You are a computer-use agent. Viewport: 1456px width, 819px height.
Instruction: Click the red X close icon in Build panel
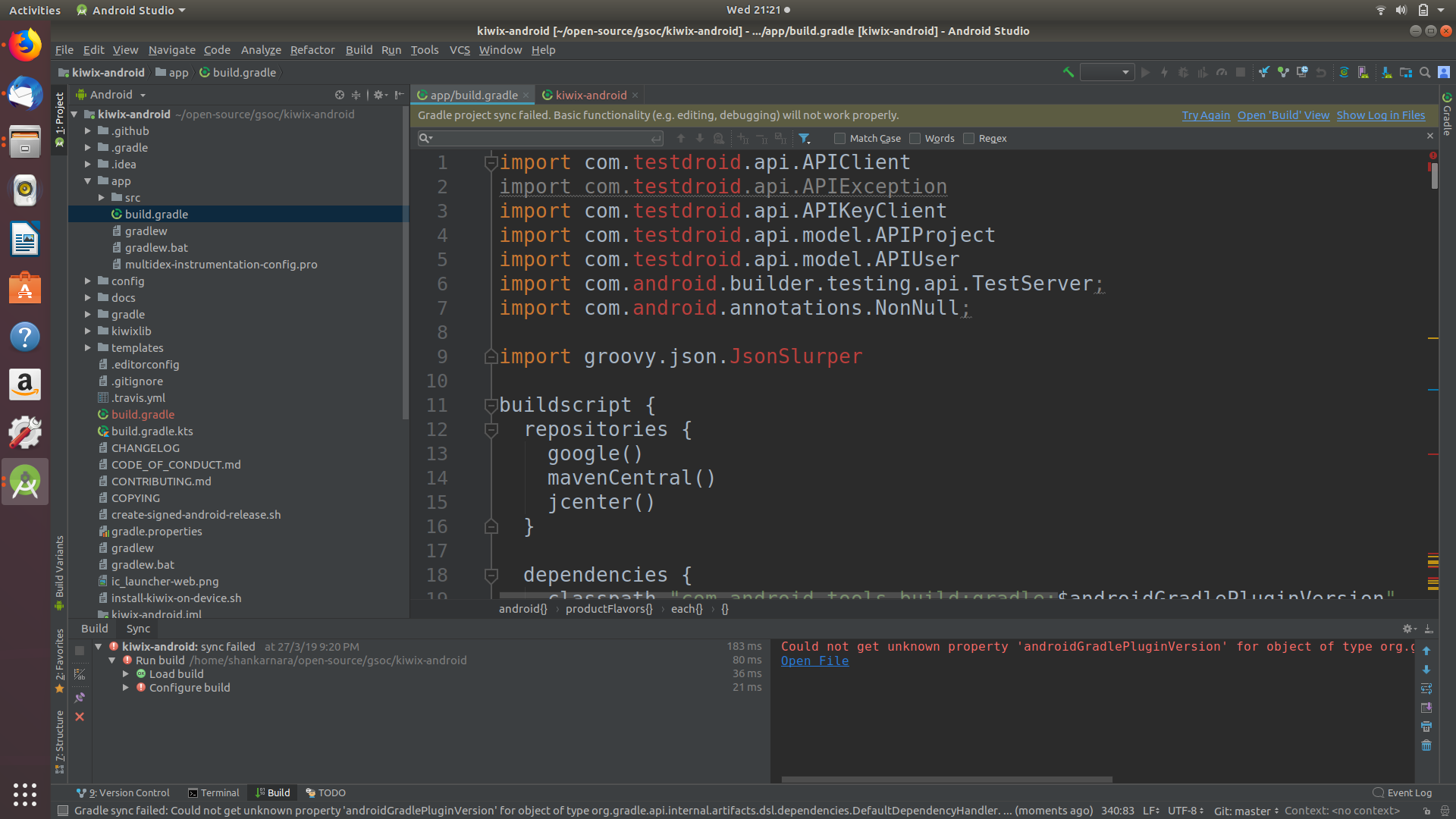(80, 717)
